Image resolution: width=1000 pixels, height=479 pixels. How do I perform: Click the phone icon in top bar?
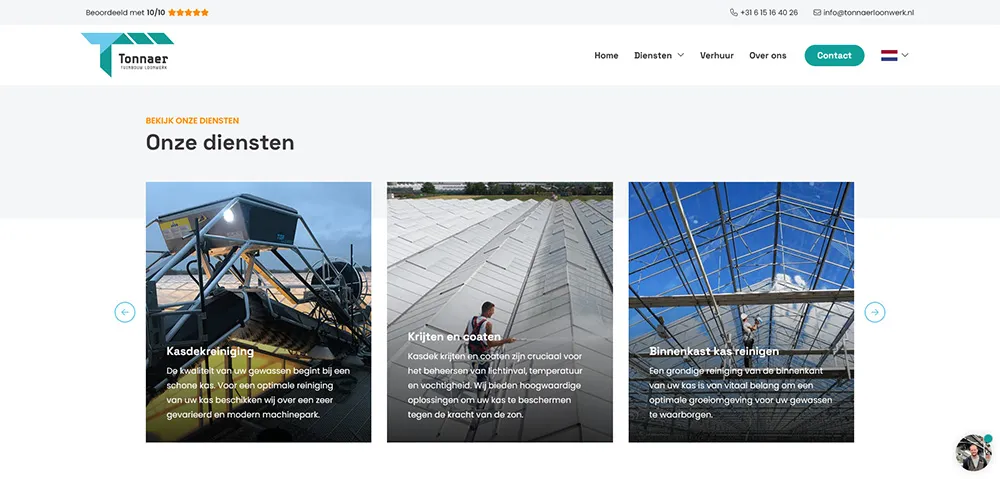click(x=733, y=12)
